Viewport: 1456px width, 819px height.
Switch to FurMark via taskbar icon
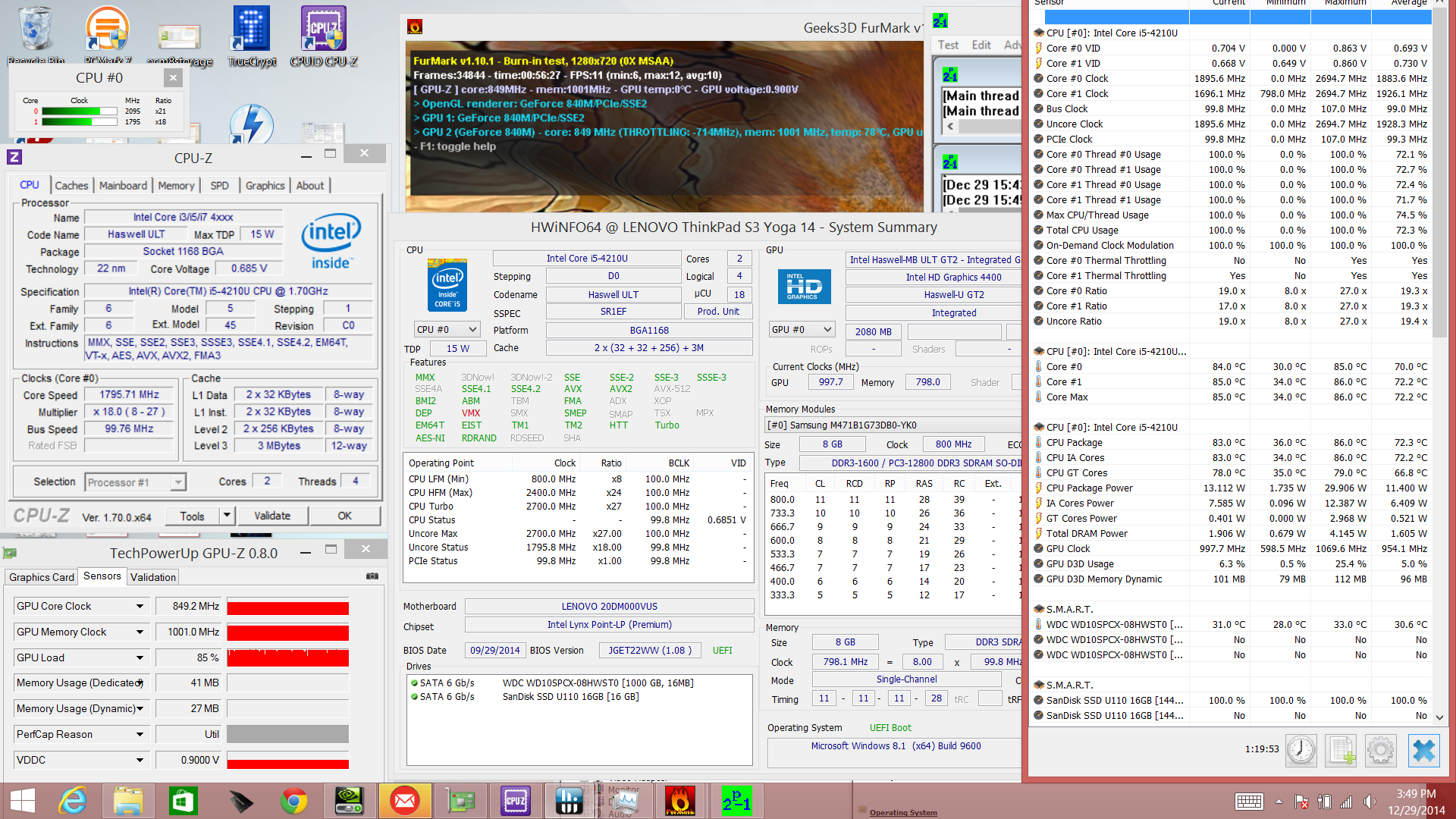[x=680, y=801]
